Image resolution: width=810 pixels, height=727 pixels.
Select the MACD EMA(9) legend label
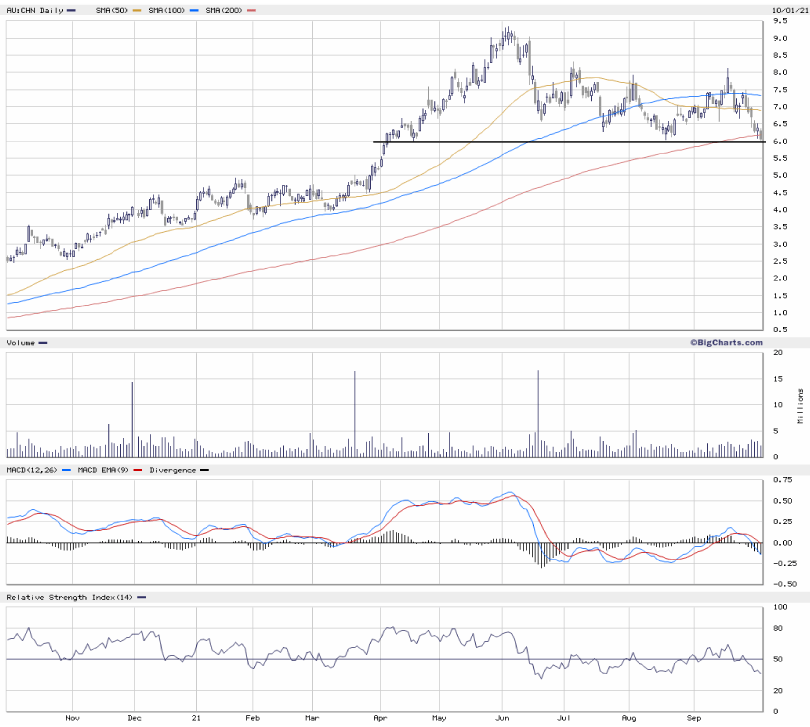click(99, 469)
